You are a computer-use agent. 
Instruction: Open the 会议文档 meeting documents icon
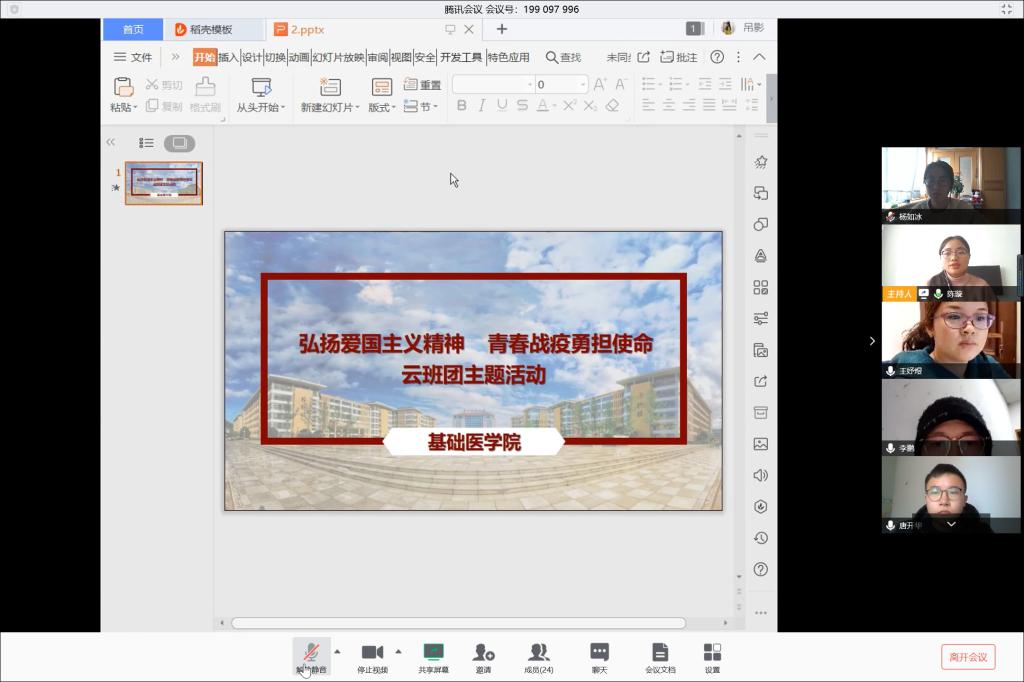660,653
